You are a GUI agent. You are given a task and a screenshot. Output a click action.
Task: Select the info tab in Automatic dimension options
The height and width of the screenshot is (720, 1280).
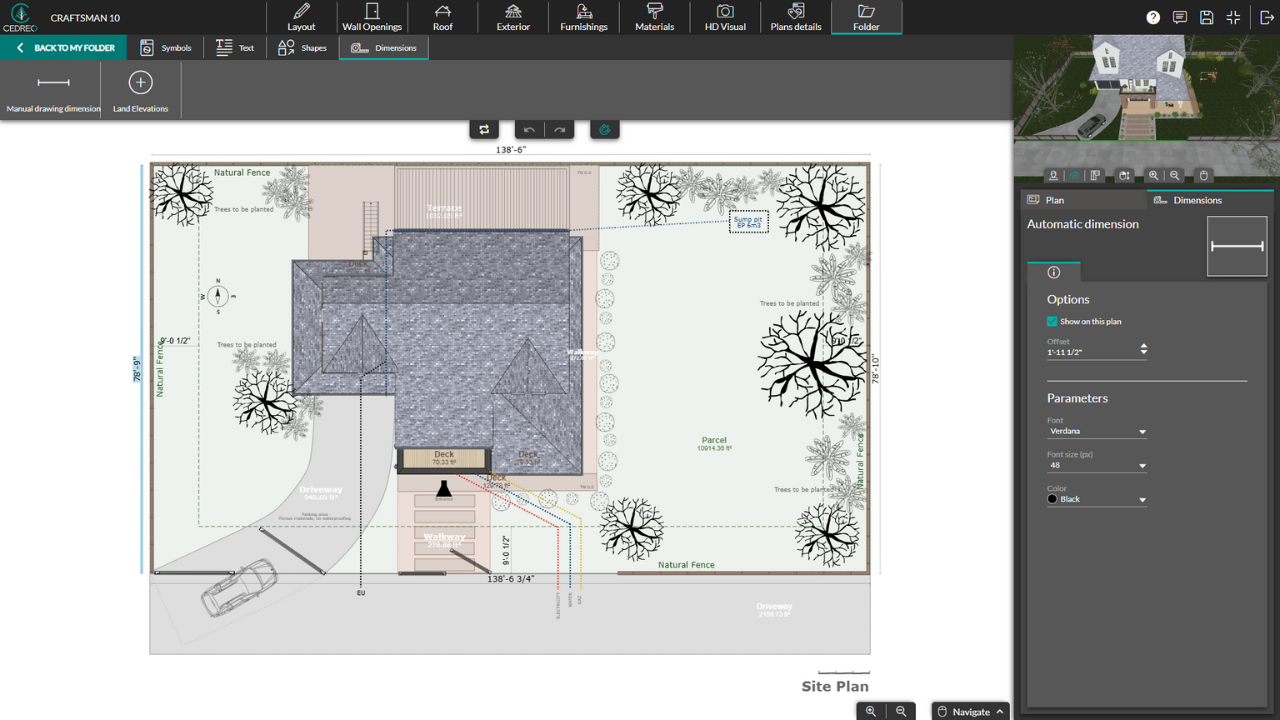1054,272
